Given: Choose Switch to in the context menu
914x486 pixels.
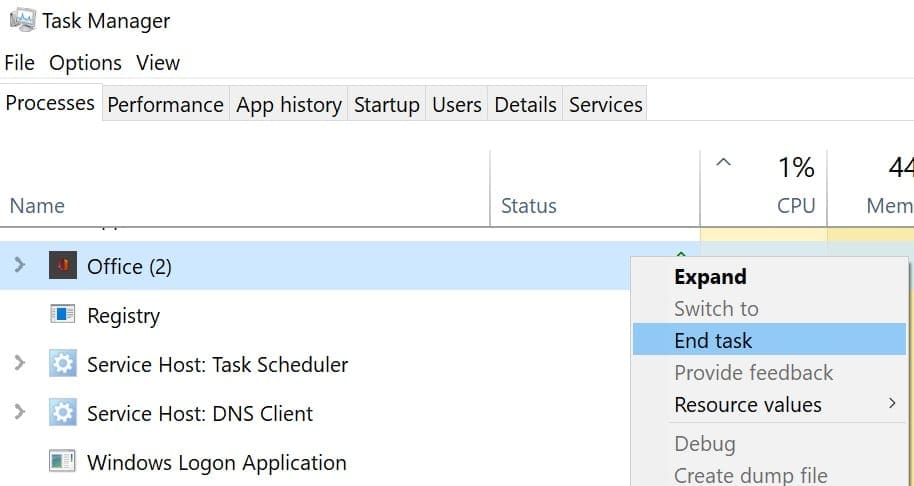Looking at the screenshot, I should [x=769, y=308].
